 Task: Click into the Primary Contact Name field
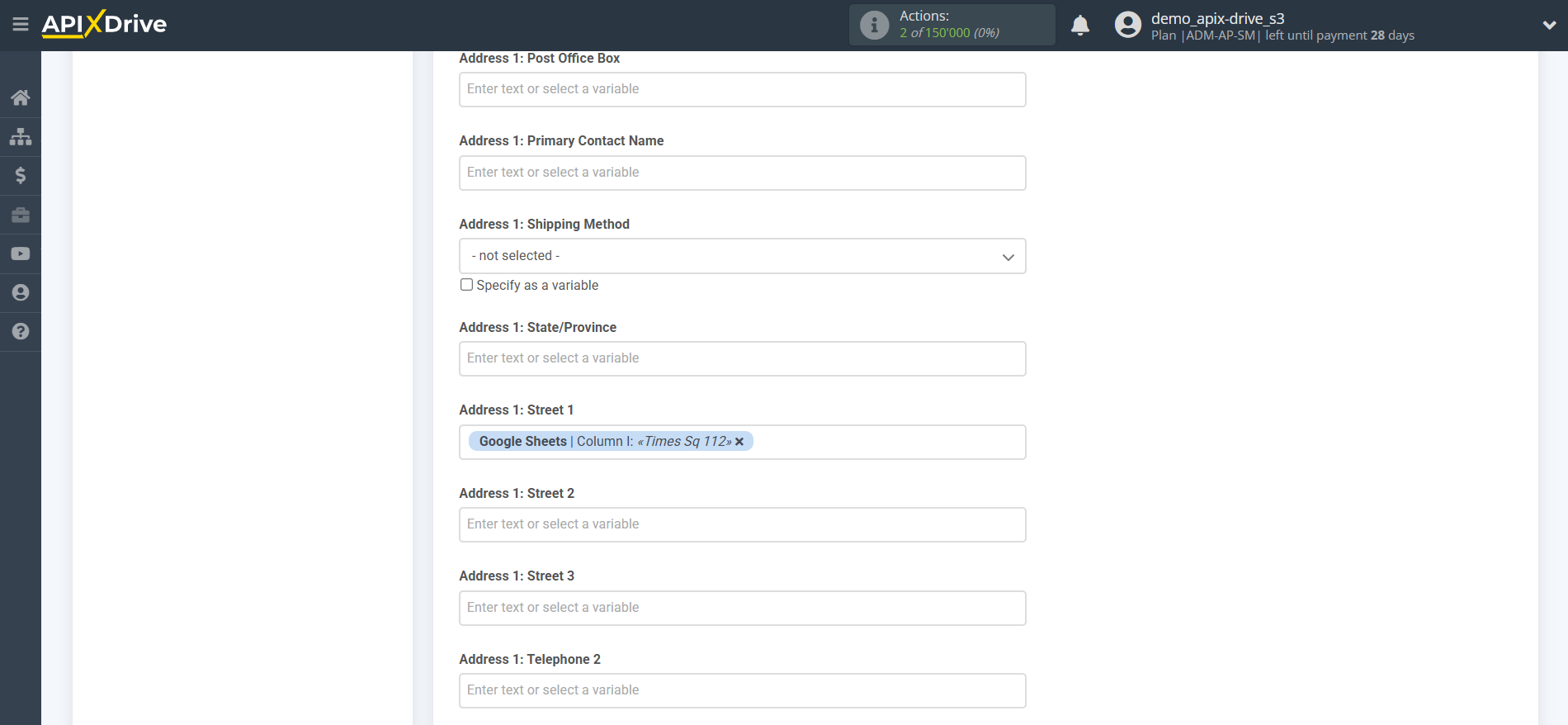742,173
